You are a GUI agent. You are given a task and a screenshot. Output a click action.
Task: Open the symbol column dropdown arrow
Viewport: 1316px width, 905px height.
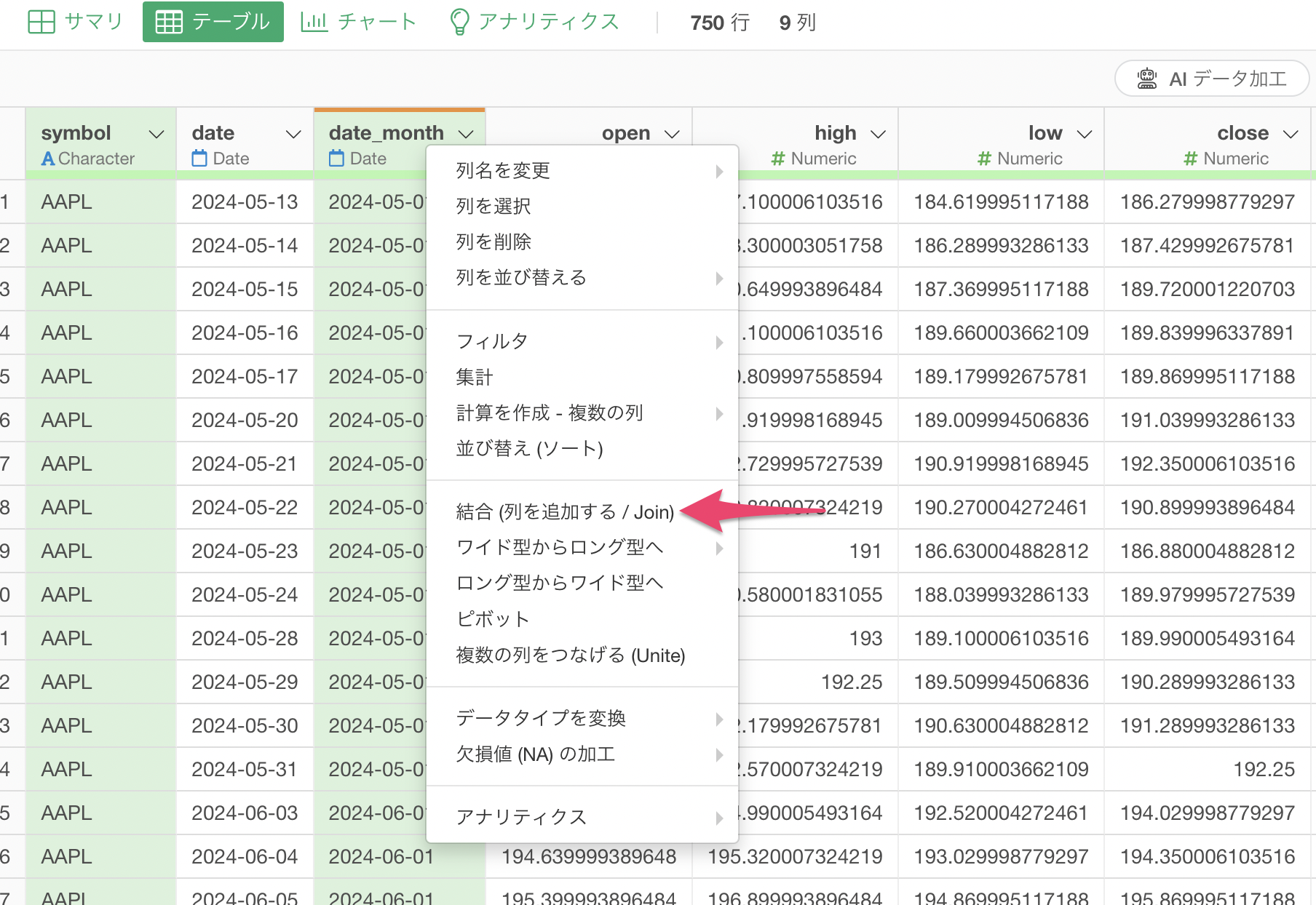(x=156, y=134)
